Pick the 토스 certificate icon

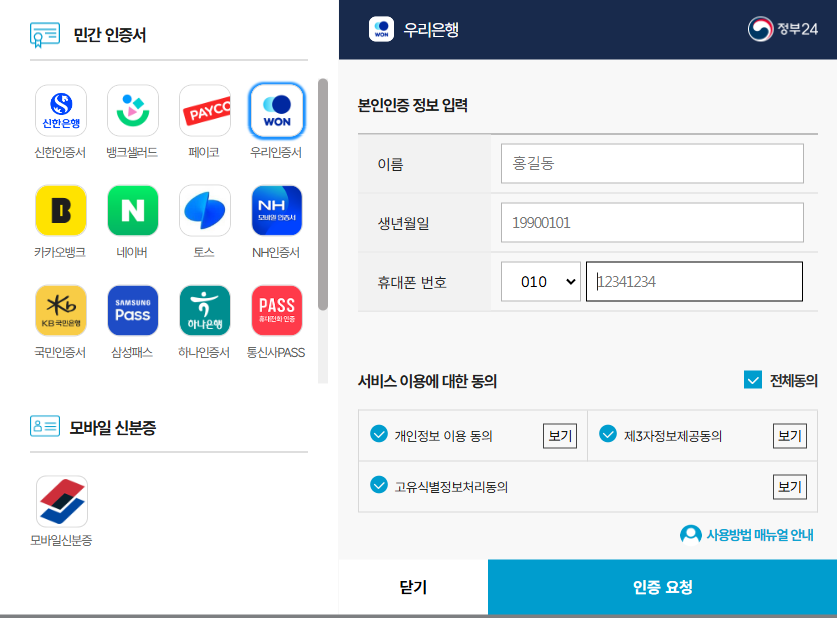point(204,210)
